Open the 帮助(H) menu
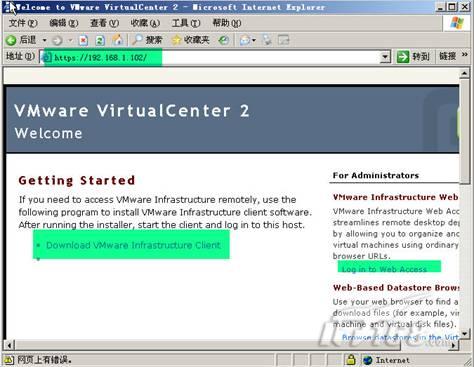Image resolution: width=474 pixels, height=367 pixels. pos(227,23)
